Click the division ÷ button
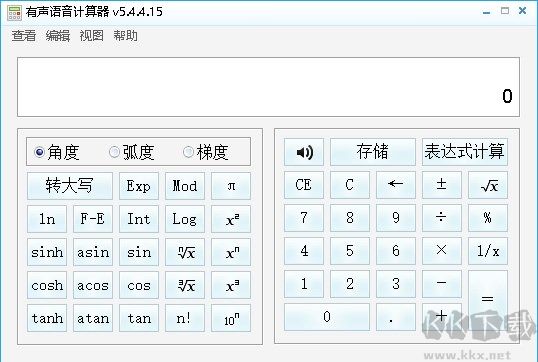 pyautogui.click(x=442, y=218)
